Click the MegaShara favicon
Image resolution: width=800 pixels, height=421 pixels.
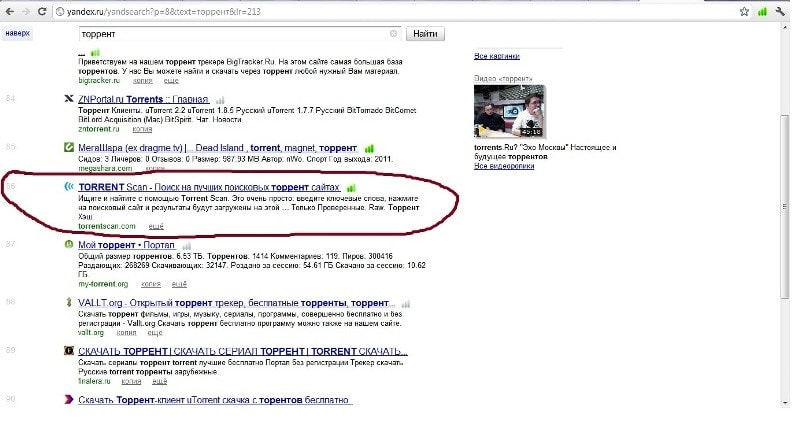69,147
